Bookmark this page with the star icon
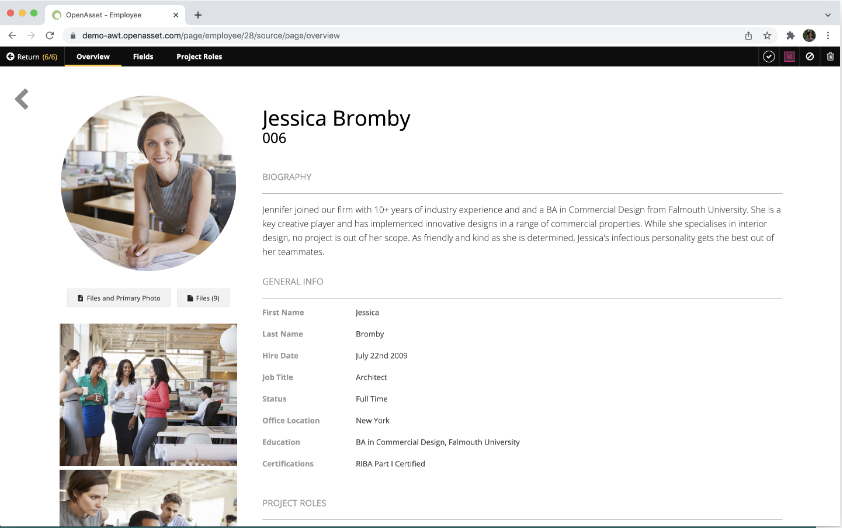The width and height of the screenshot is (842, 528). 767,35
